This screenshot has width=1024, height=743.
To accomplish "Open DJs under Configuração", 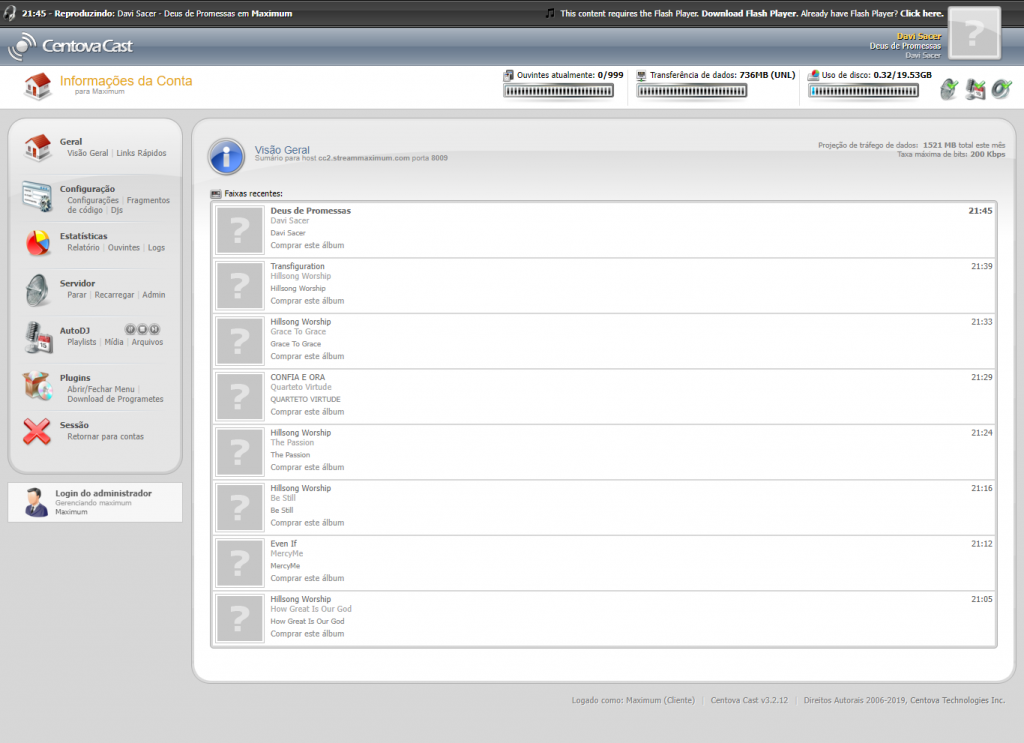I will click(116, 210).
